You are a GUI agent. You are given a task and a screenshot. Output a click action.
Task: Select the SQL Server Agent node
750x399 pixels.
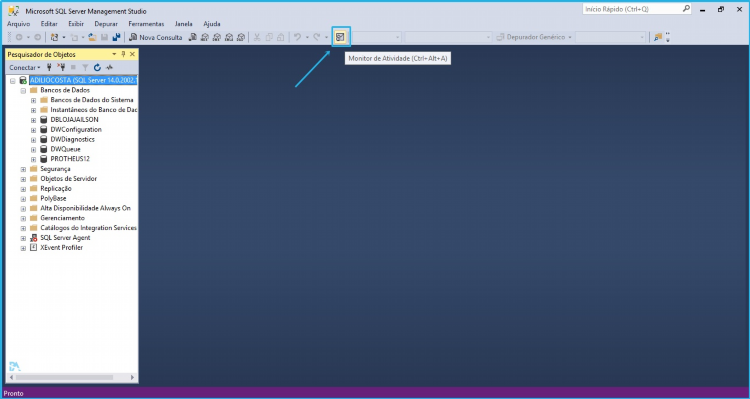coord(65,238)
